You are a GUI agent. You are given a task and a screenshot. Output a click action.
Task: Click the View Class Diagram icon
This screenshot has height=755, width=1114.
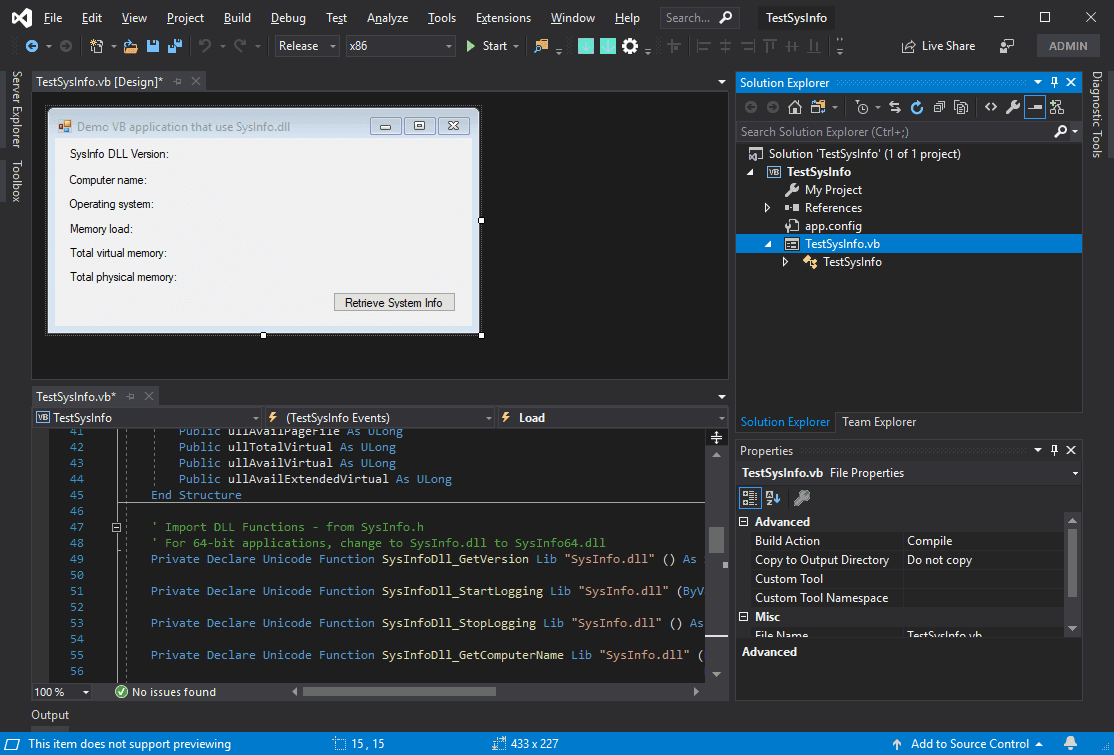click(1057, 107)
